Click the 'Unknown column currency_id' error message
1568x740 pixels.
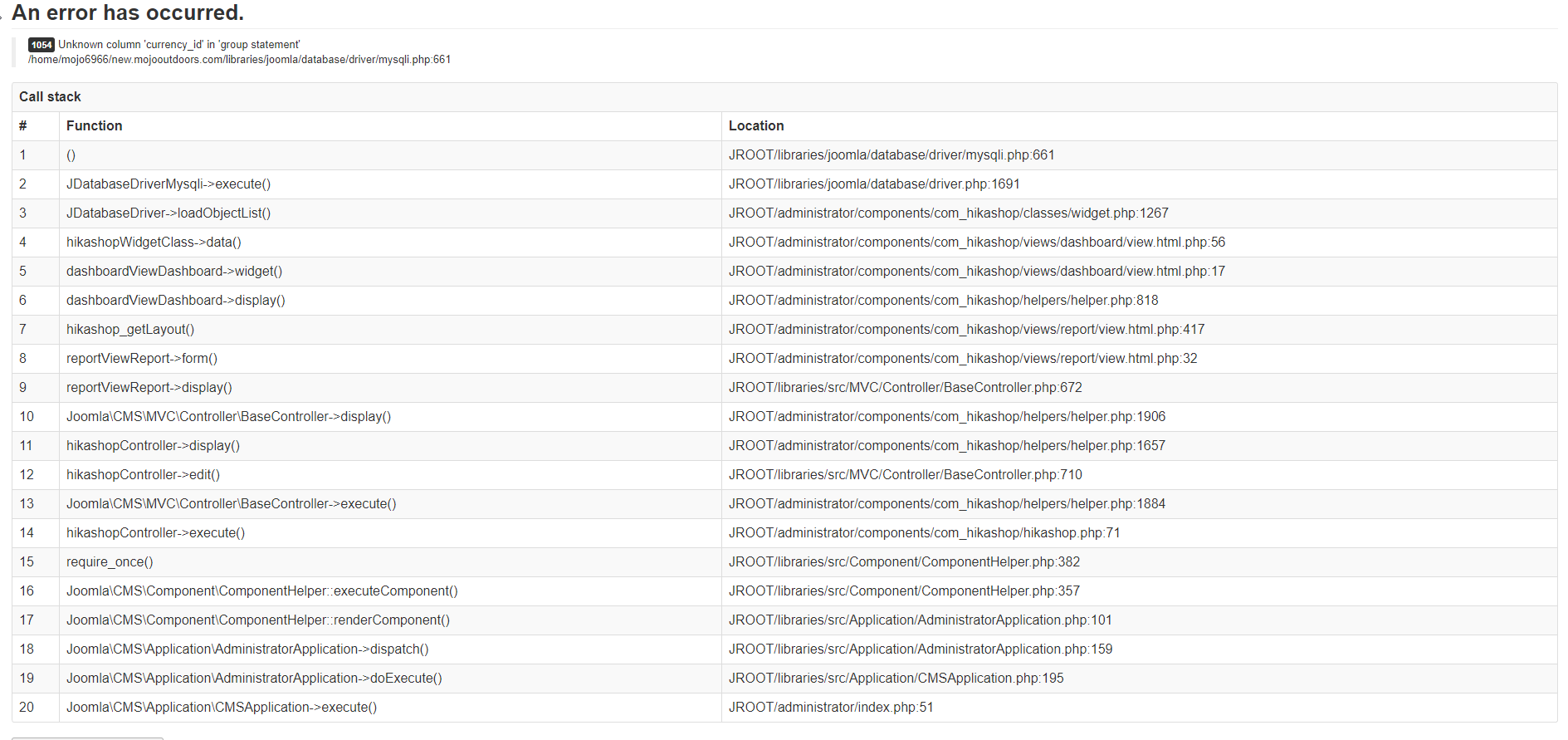179,45
